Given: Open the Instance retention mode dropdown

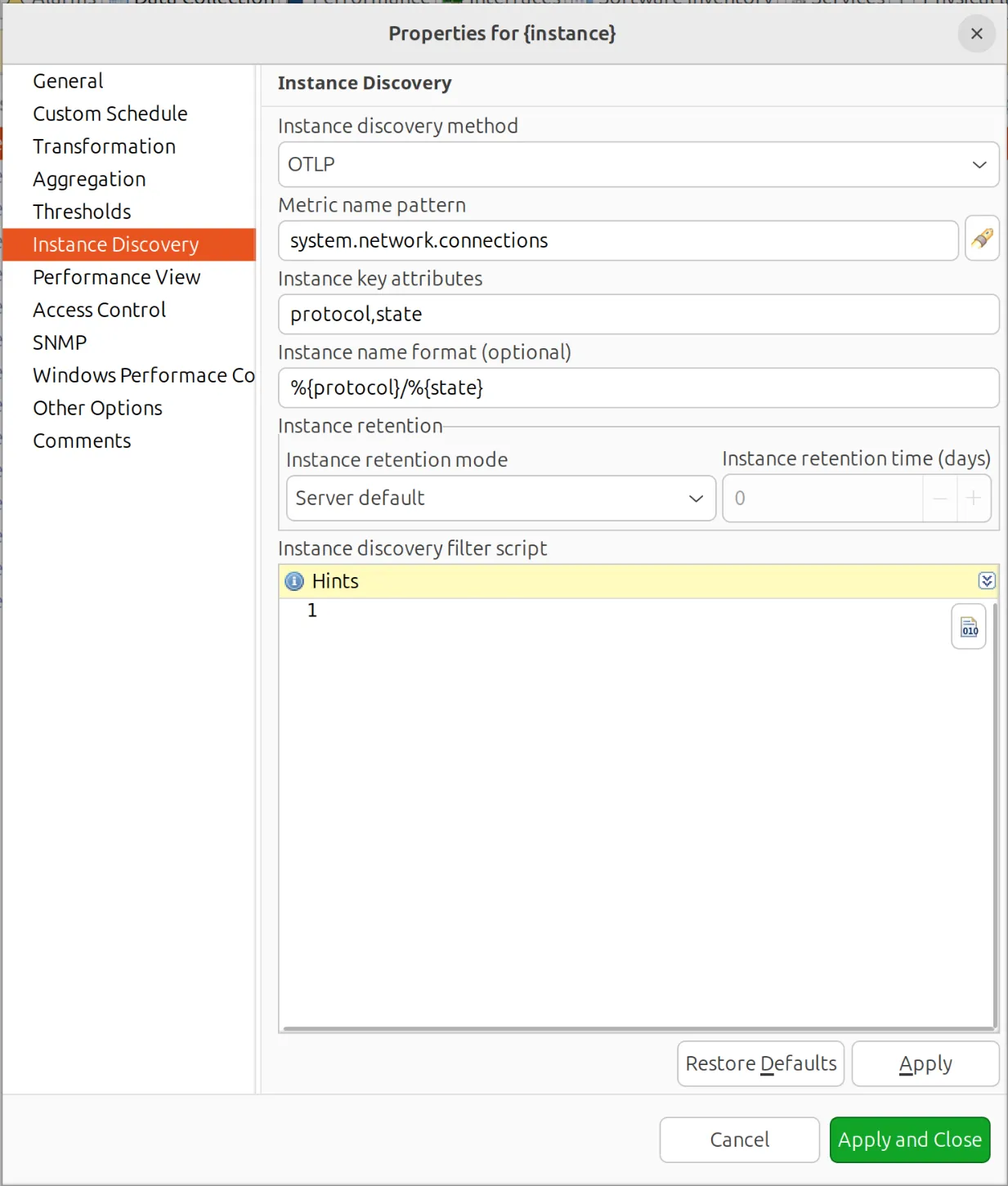Looking at the screenshot, I should 501,498.
